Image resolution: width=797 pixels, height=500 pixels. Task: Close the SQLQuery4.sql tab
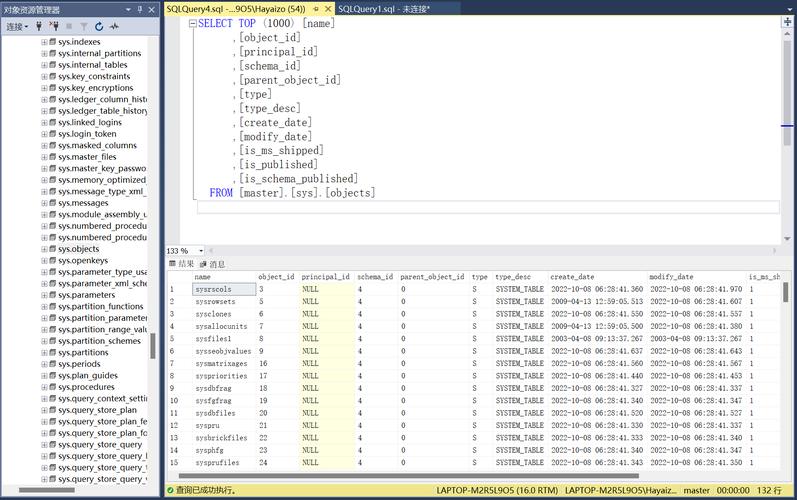[327, 9]
